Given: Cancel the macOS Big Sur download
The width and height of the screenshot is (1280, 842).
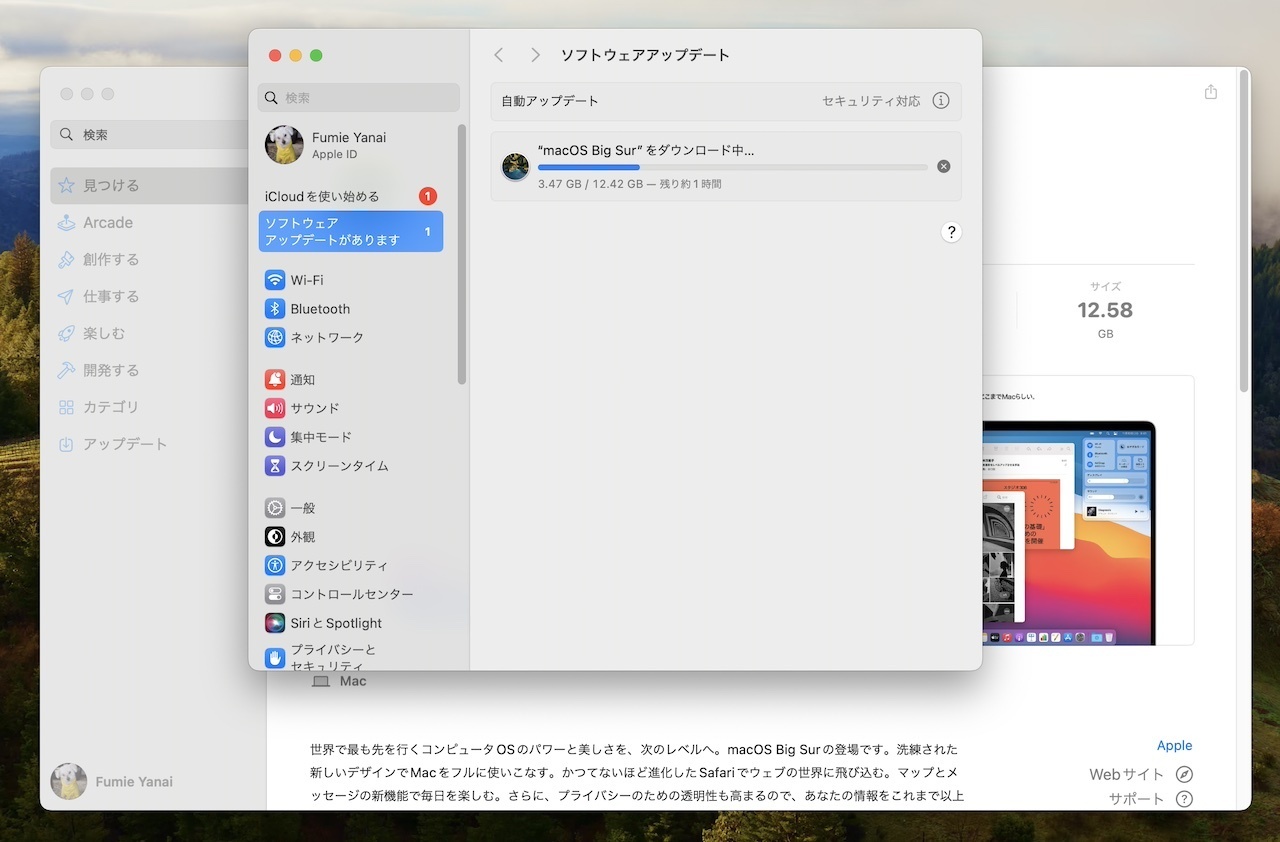Looking at the screenshot, I should tap(943, 167).
